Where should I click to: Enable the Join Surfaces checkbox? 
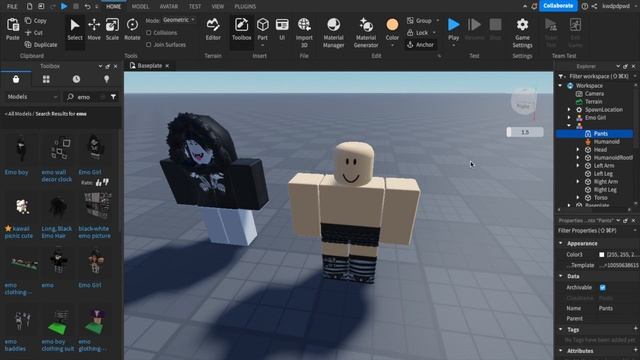[x=149, y=44]
